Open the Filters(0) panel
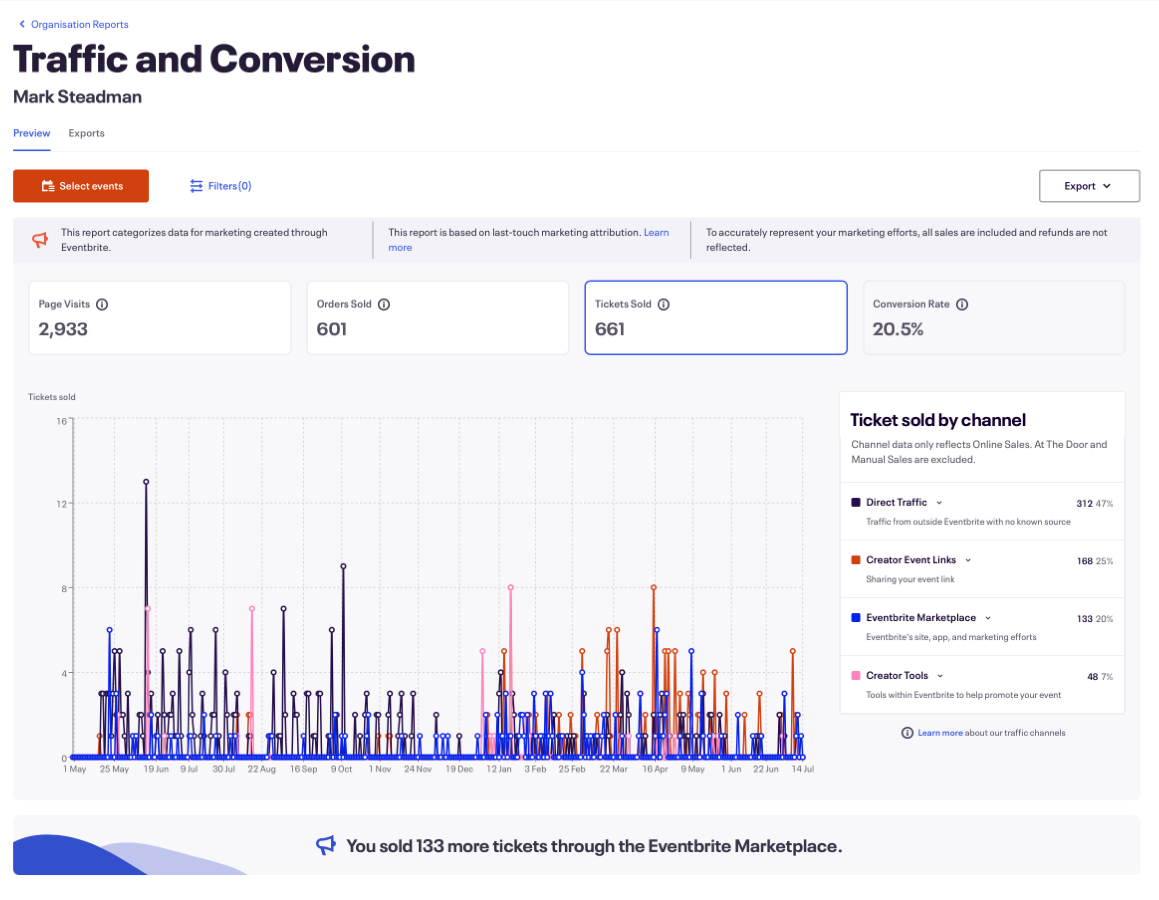This screenshot has height=900, width=1159. (220, 186)
